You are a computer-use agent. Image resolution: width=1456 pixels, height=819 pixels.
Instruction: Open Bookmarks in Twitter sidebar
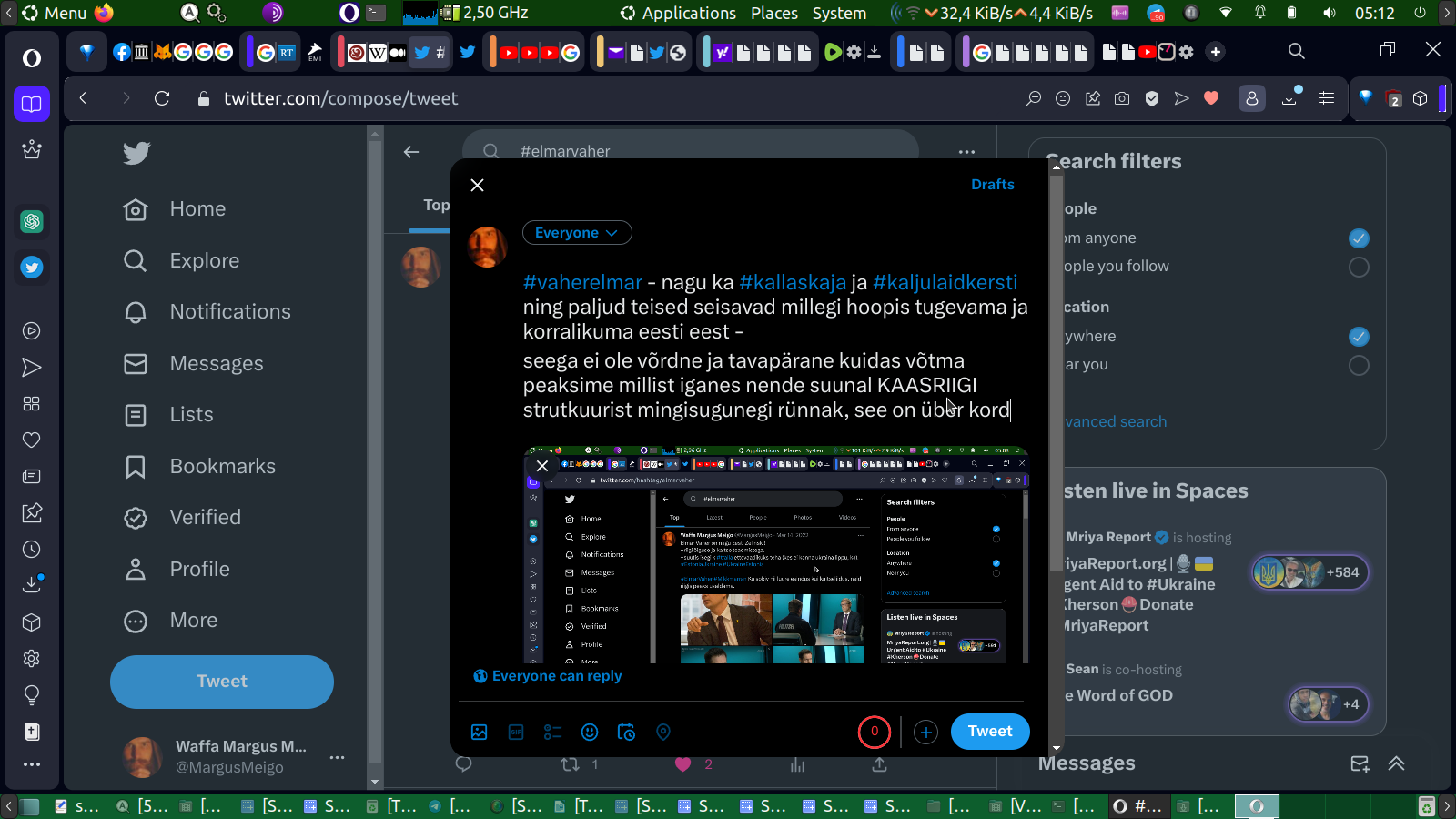199,467
